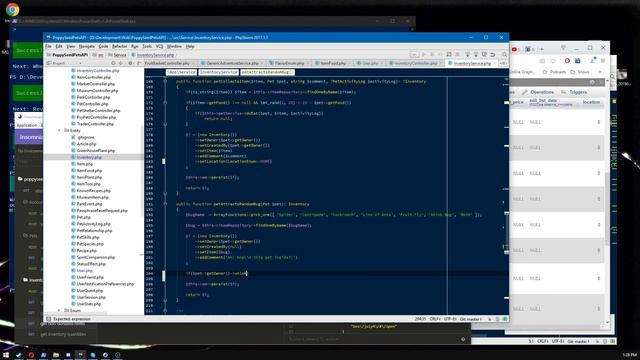Toggle the read-only lock icon in the status bar
Image resolution: width=640 pixels, height=360 pixels.
(489, 319)
